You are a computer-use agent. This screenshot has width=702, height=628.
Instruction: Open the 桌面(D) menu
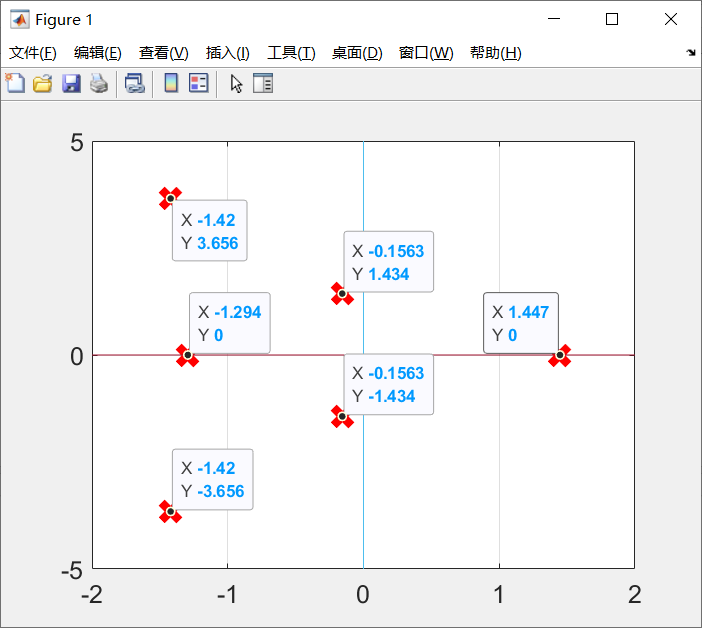click(357, 53)
